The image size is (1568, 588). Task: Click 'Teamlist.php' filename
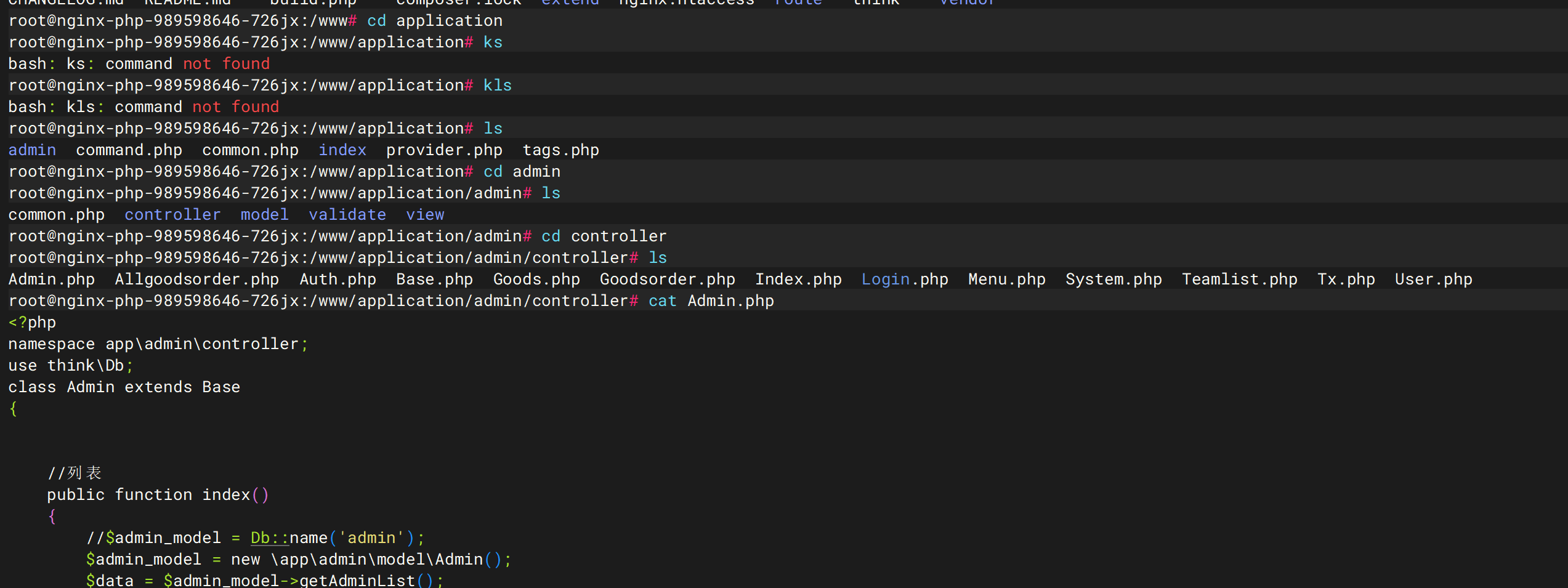click(1240, 279)
